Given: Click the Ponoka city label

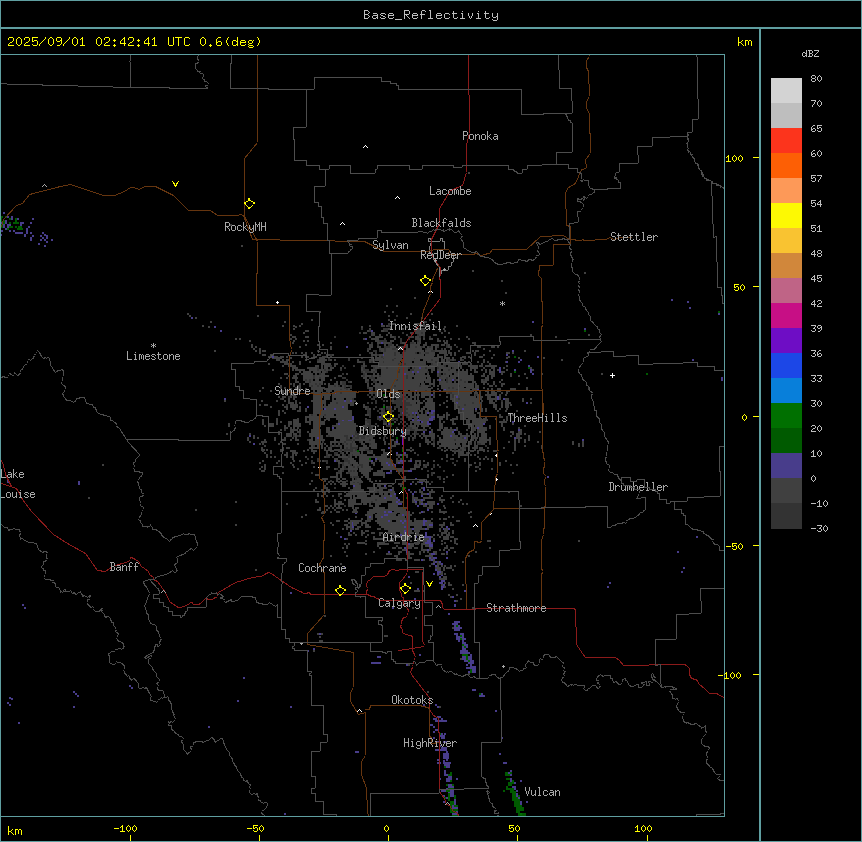Looking at the screenshot, I should (480, 136).
